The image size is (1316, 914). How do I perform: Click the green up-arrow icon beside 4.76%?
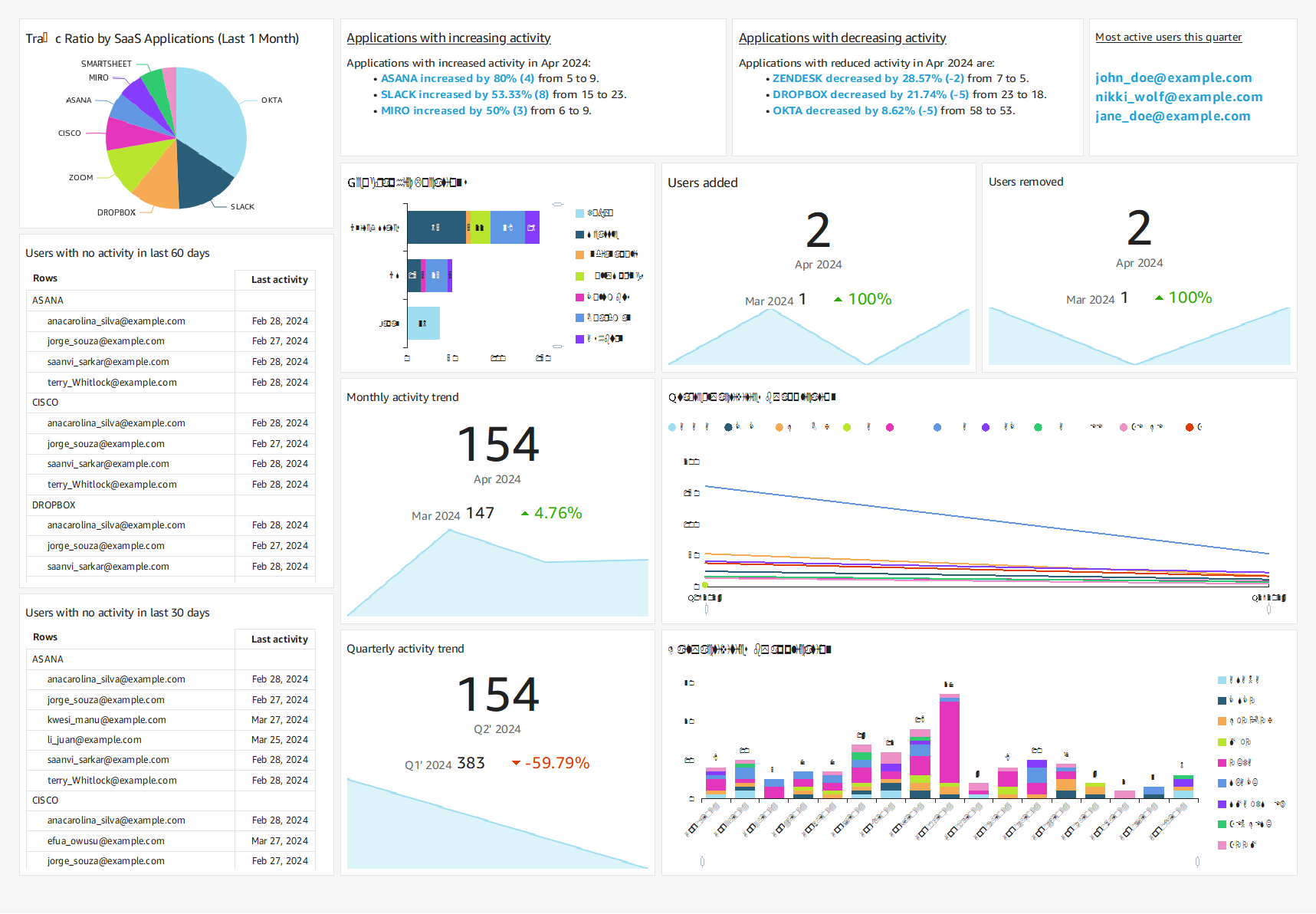click(x=525, y=514)
